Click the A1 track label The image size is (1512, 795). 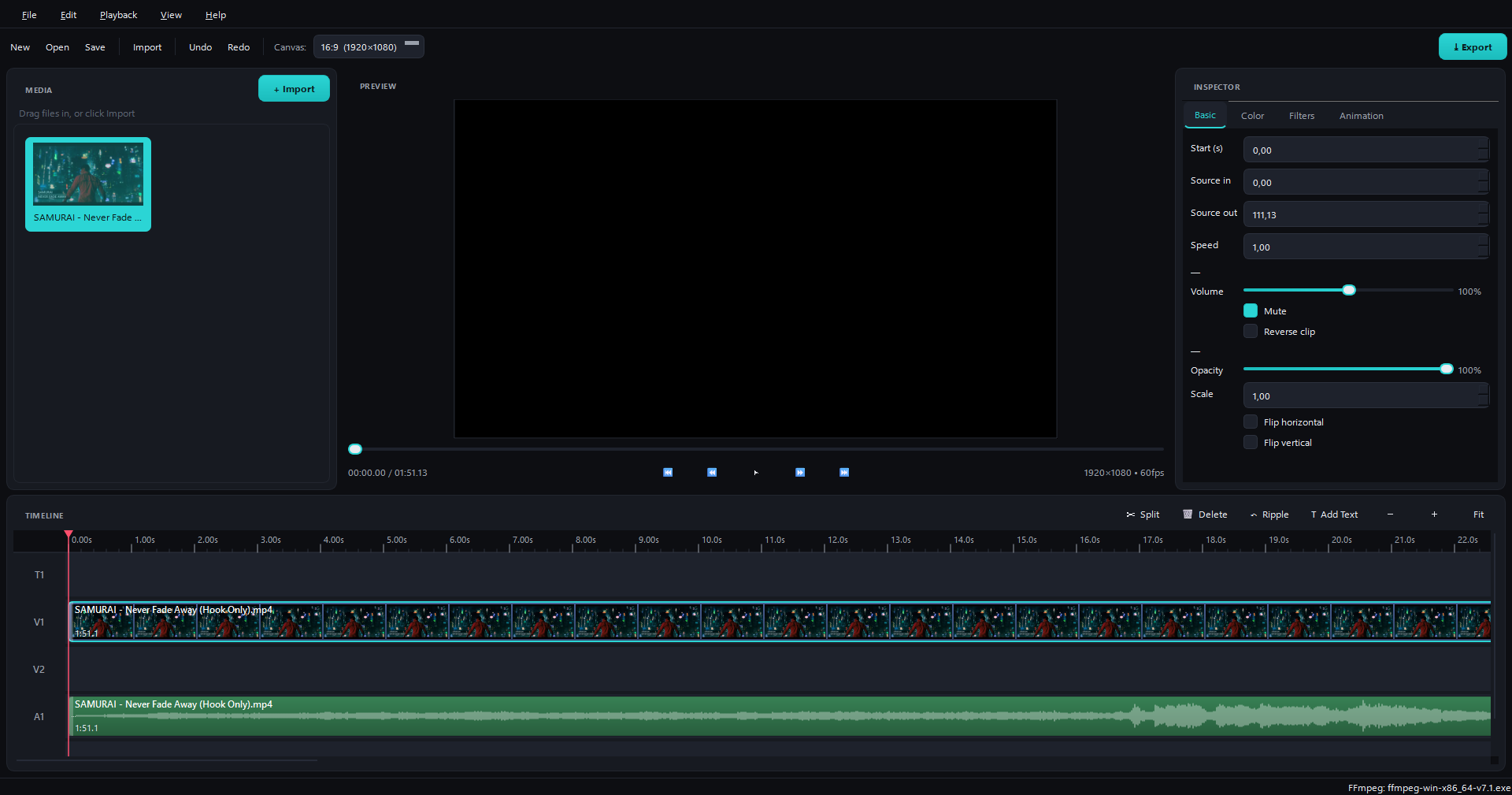point(39,717)
